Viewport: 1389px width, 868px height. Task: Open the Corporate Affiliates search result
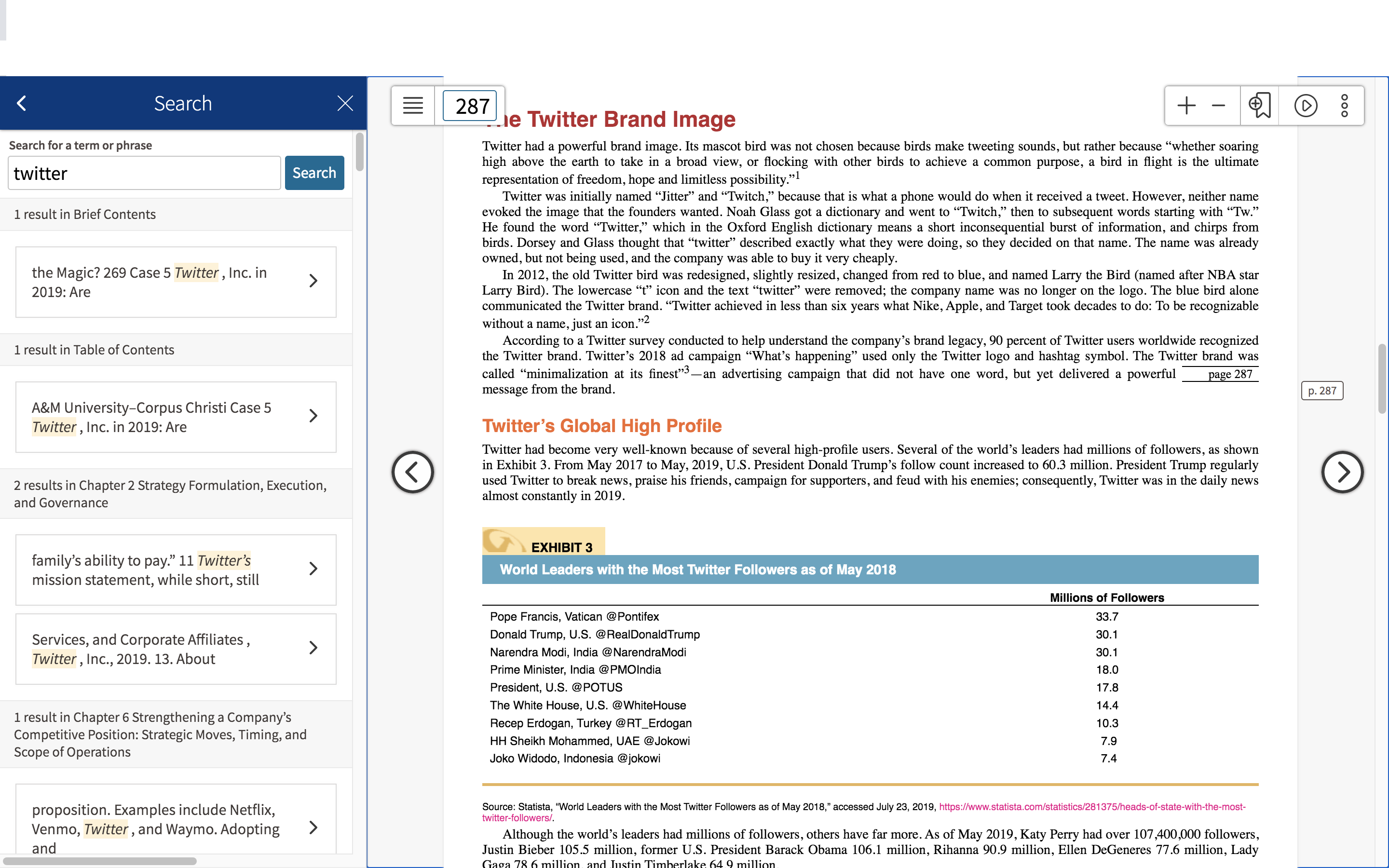tap(176, 649)
